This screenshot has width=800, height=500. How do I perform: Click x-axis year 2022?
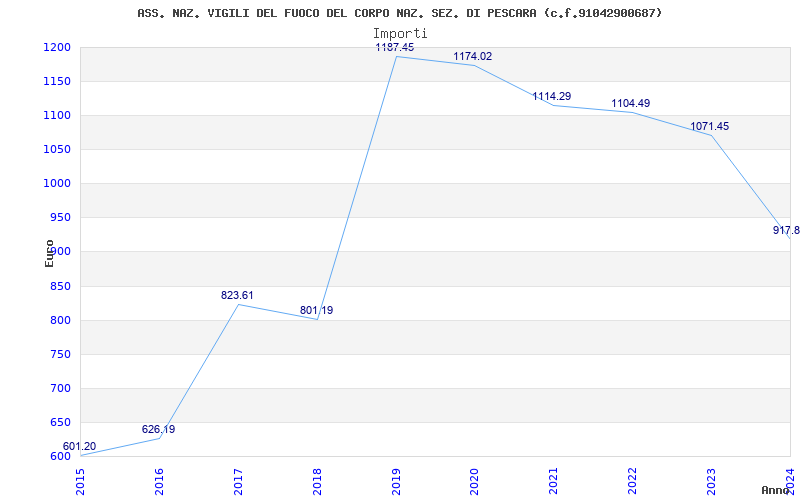633,481
